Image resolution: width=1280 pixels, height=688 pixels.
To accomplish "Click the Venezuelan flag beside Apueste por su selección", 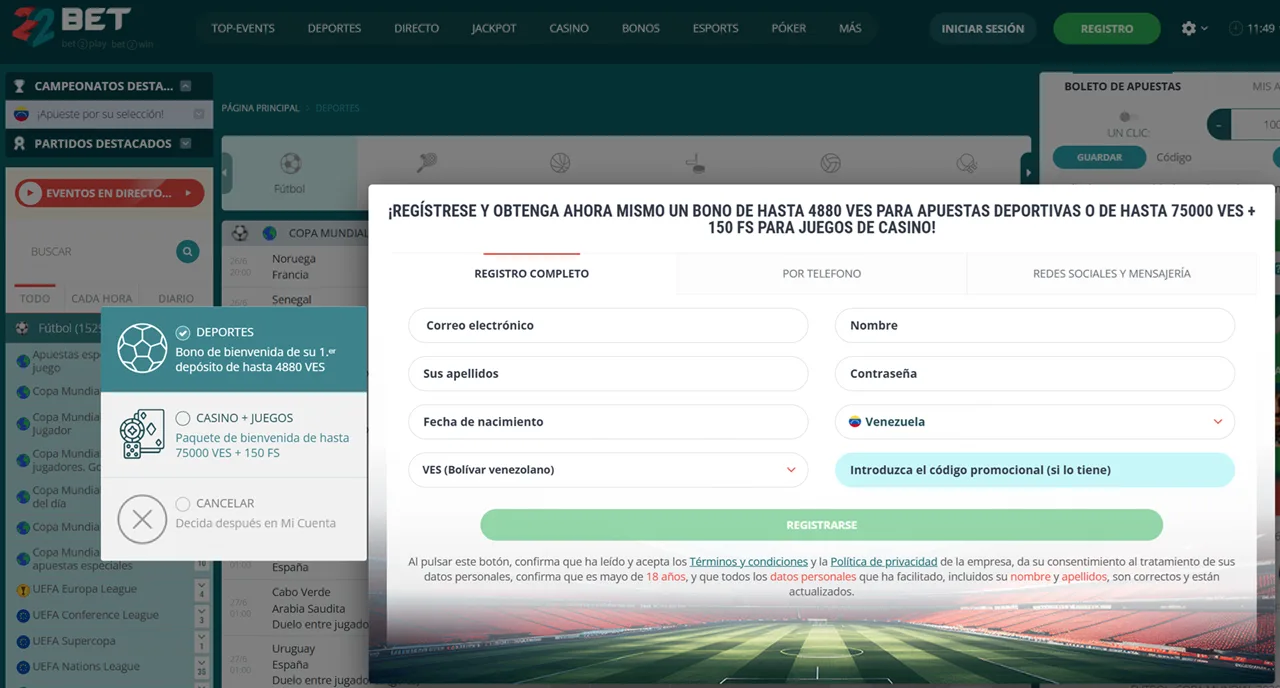I will (21, 115).
